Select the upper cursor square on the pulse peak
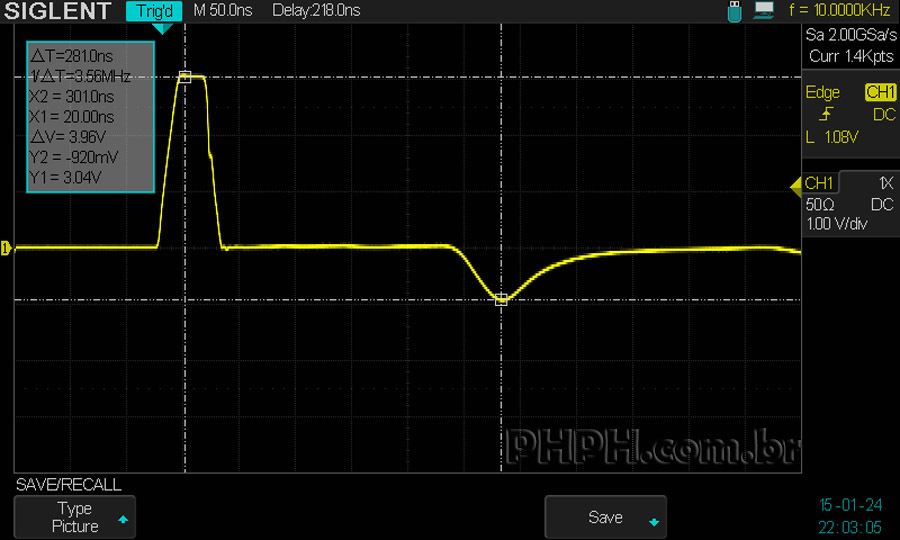 coord(184,76)
